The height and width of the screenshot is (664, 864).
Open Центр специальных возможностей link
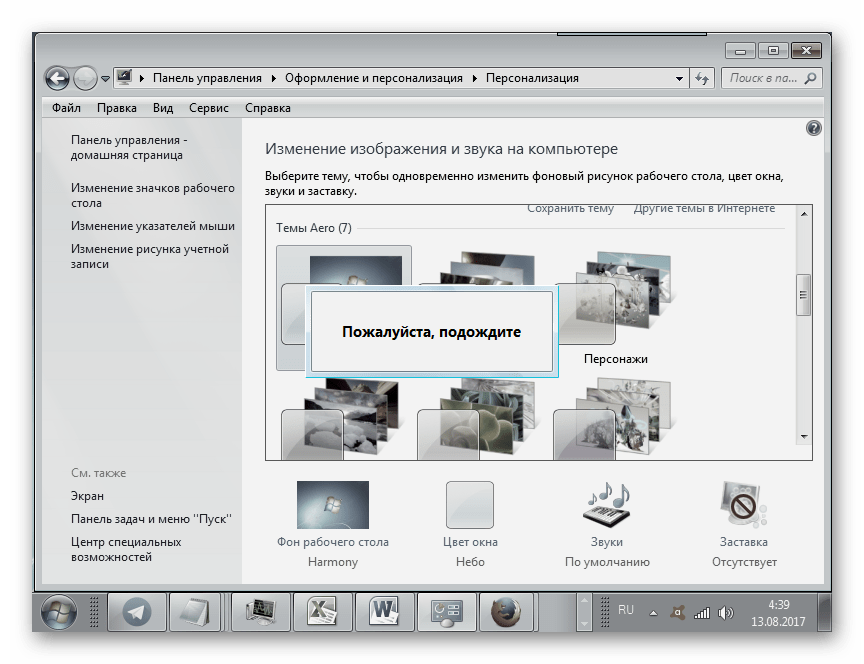pos(126,549)
